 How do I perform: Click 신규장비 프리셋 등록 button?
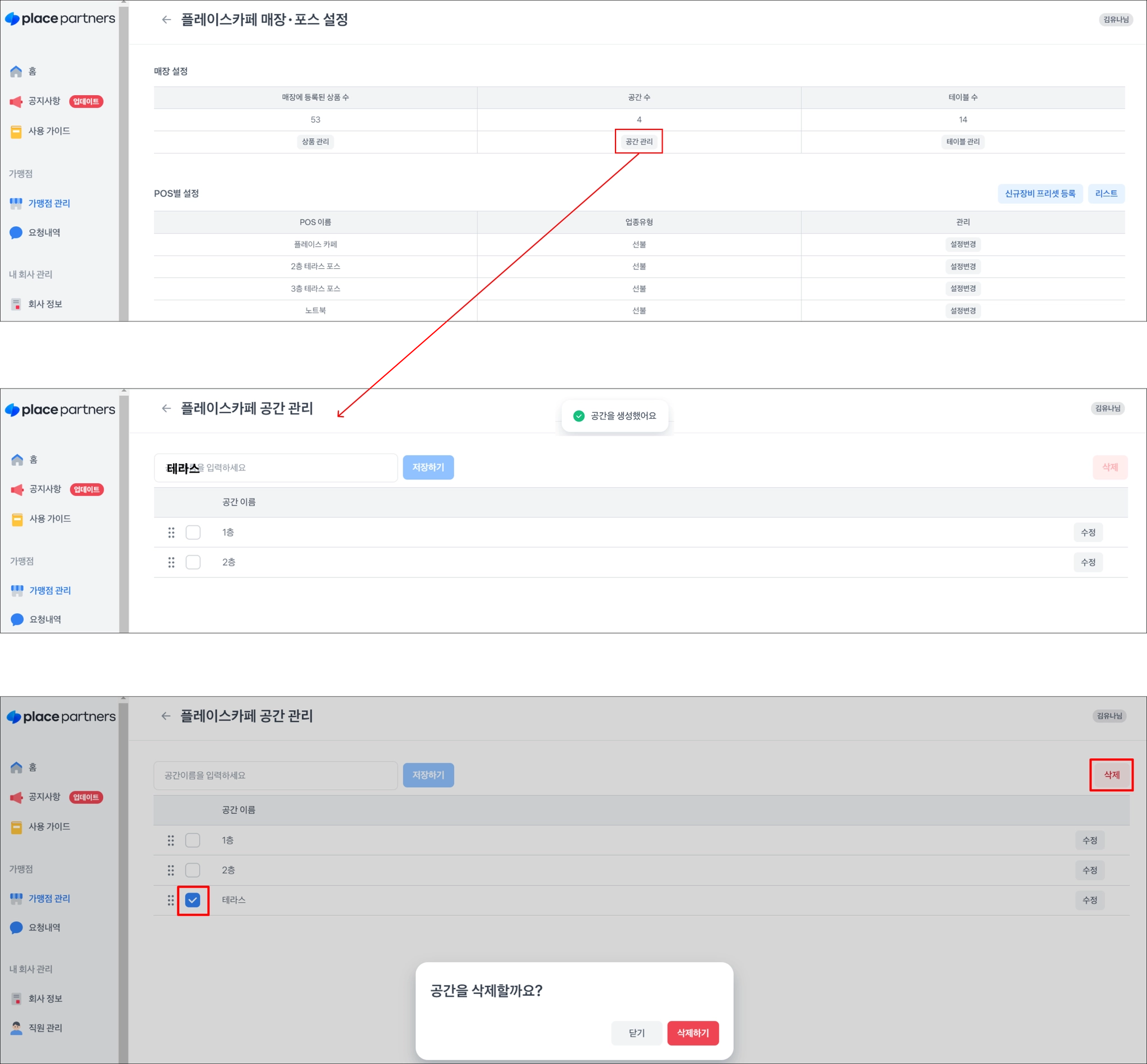point(1039,193)
